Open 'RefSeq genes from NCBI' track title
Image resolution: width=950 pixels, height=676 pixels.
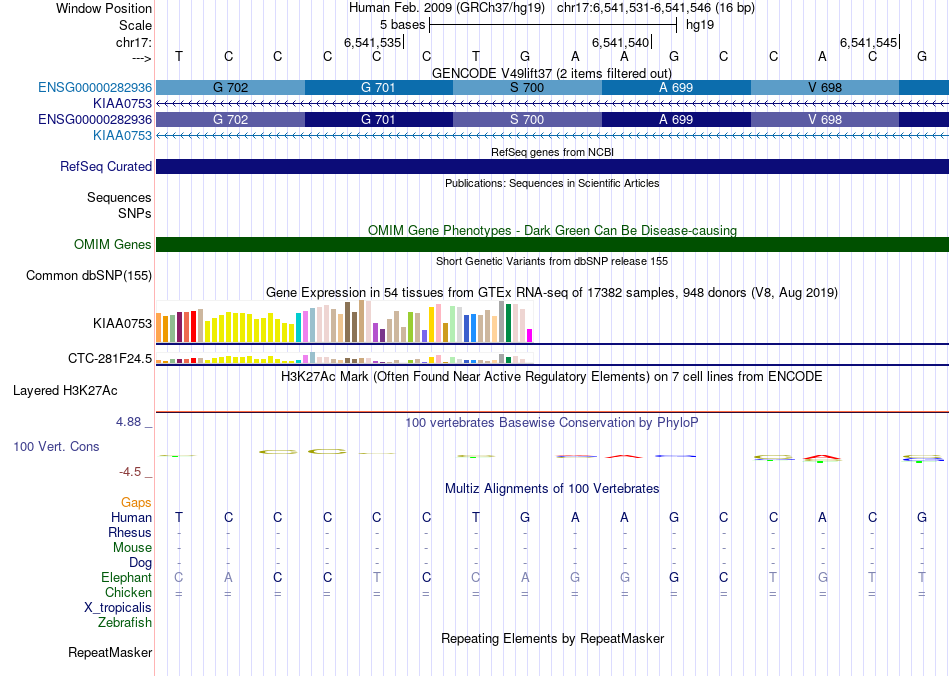[552, 152]
